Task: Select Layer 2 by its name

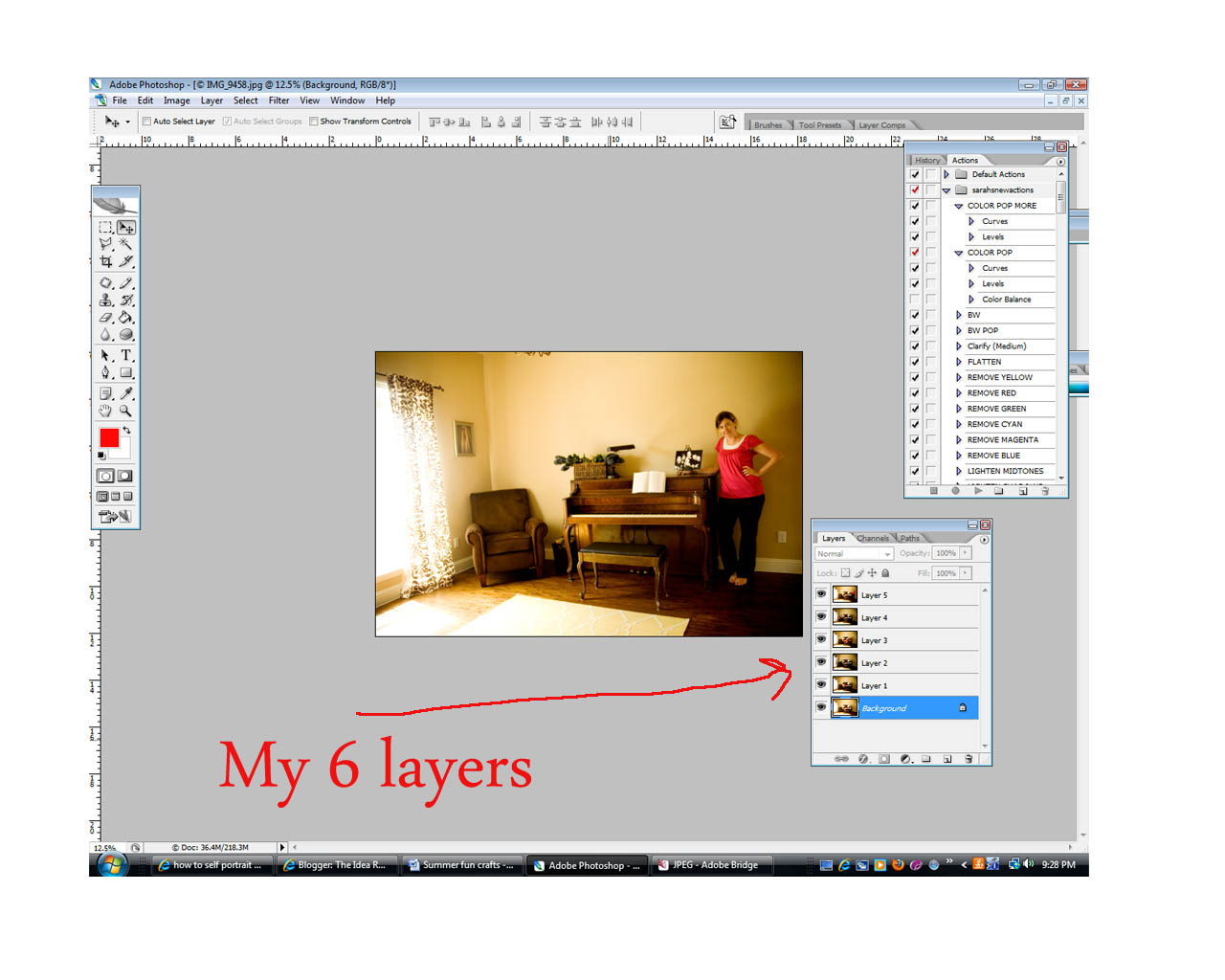Action: (874, 663)
